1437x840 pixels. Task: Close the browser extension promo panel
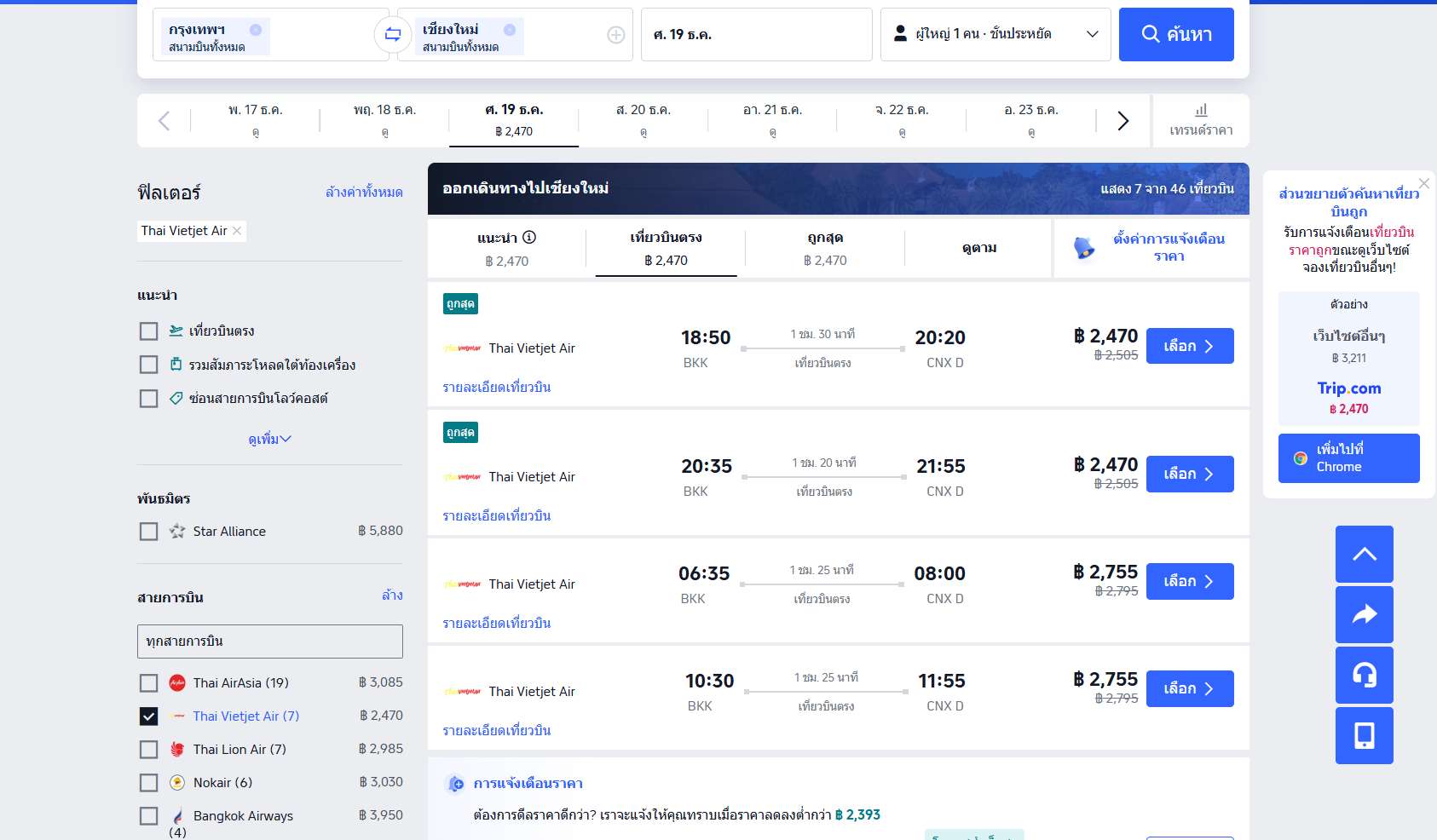(x=1423, y=183)
